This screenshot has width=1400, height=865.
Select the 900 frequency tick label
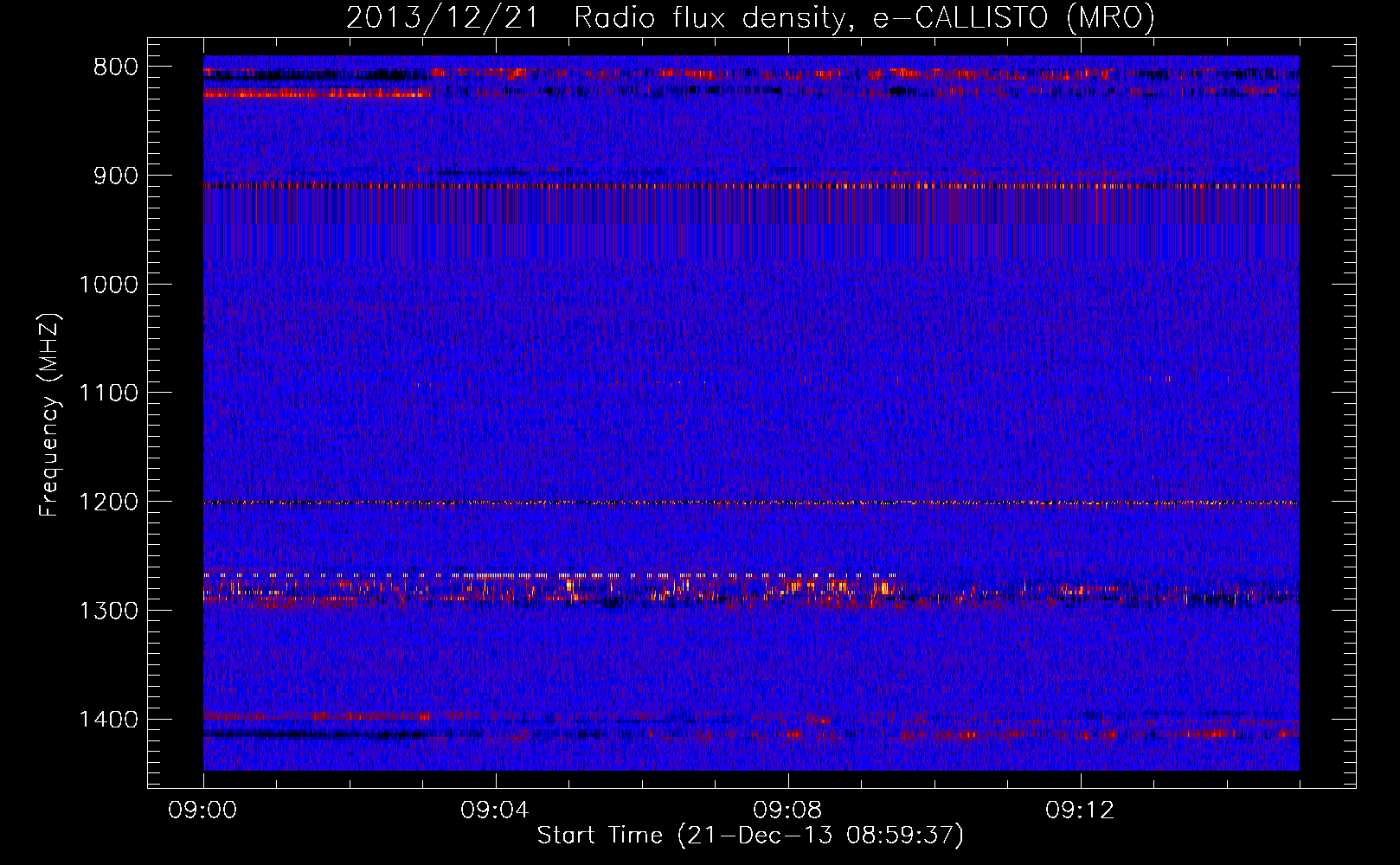pos(115,176)
